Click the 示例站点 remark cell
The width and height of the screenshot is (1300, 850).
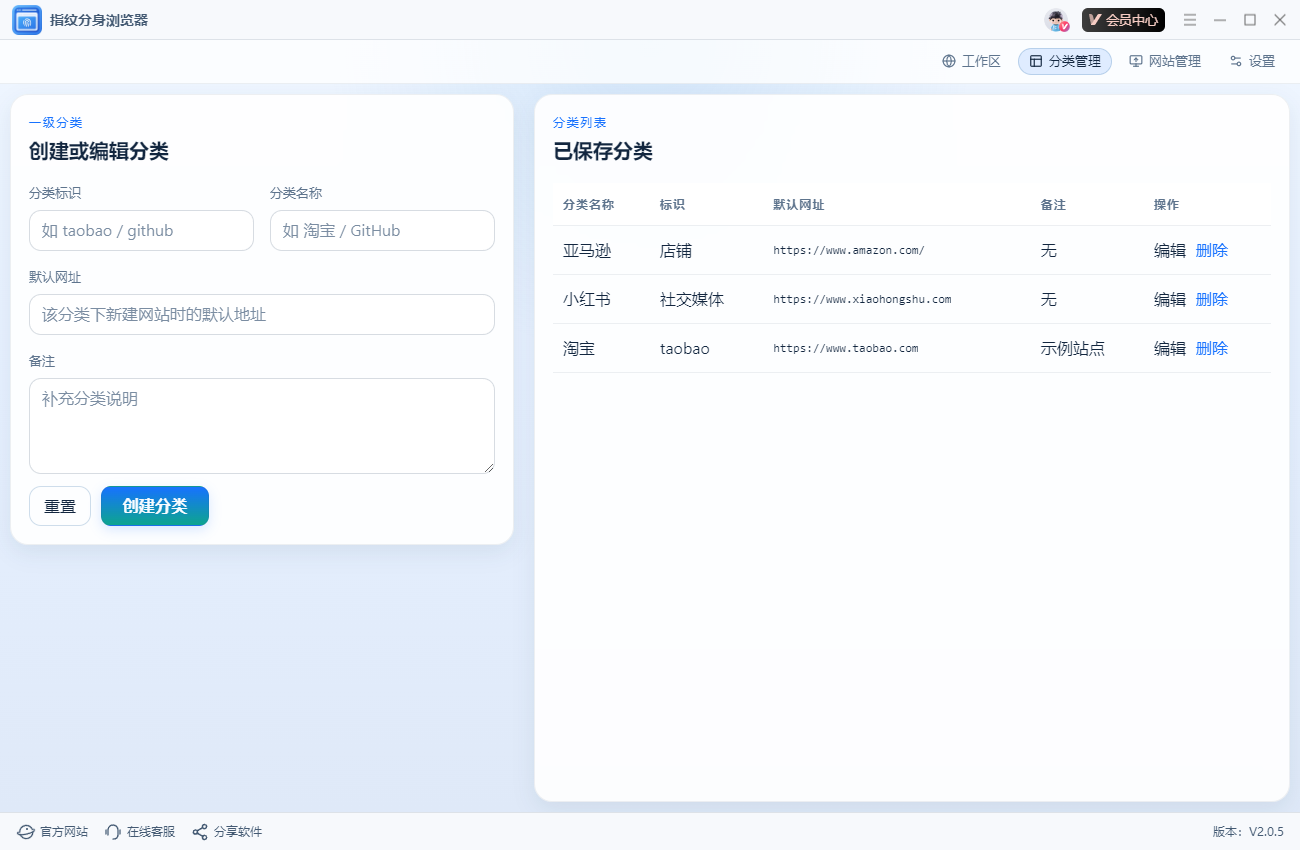coord(1073,348)
